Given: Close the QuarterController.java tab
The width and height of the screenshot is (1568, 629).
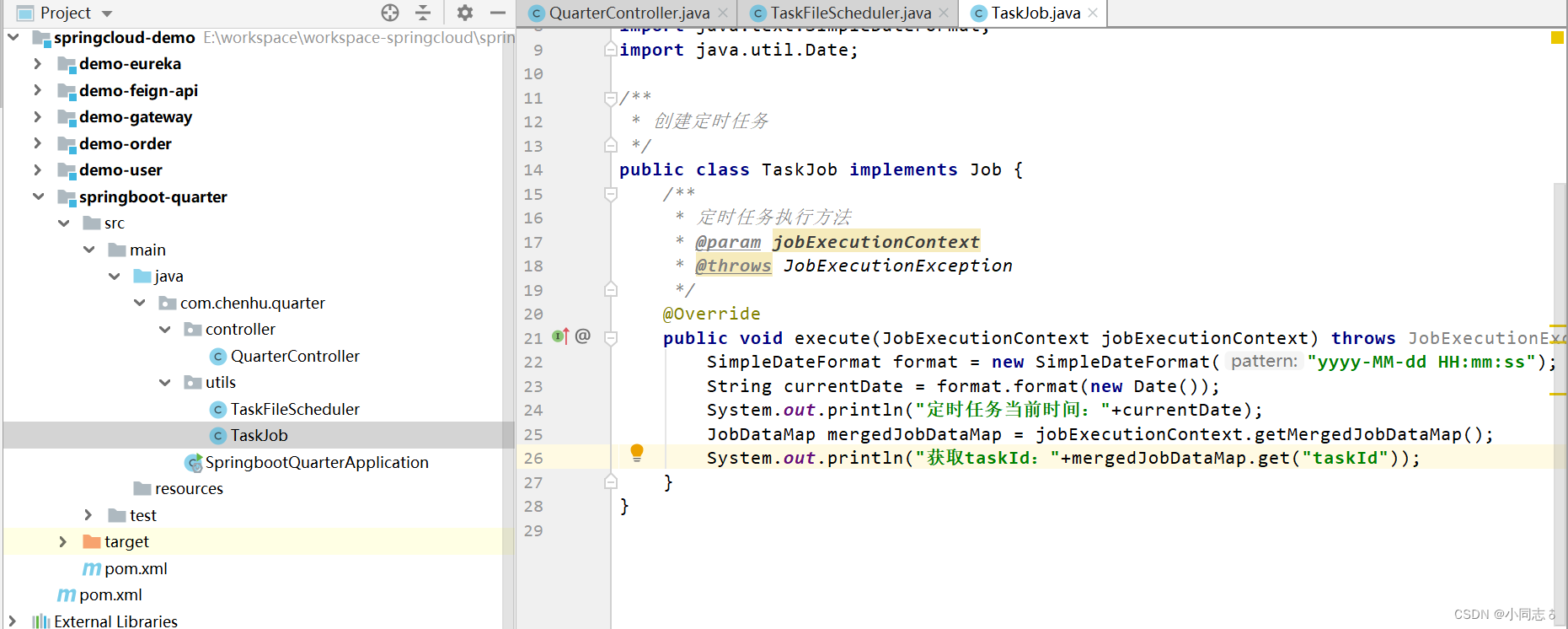Looking at the screenshot, I should click(x=723, y=13).
